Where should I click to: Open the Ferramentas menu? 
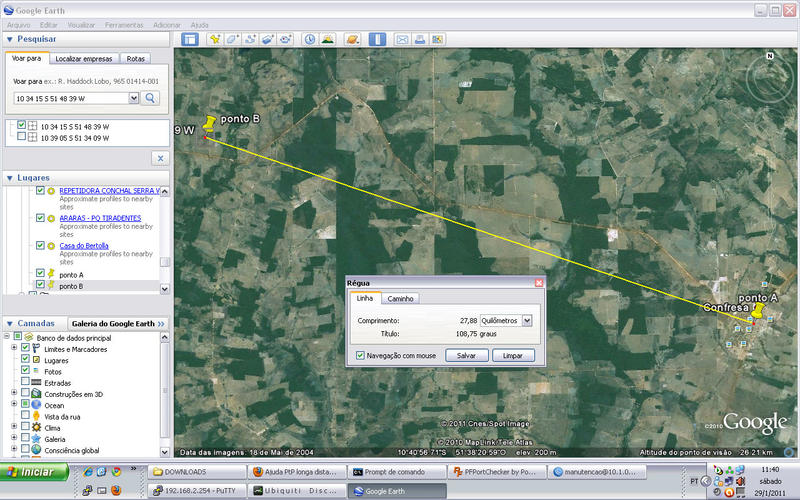click(124, 25)
